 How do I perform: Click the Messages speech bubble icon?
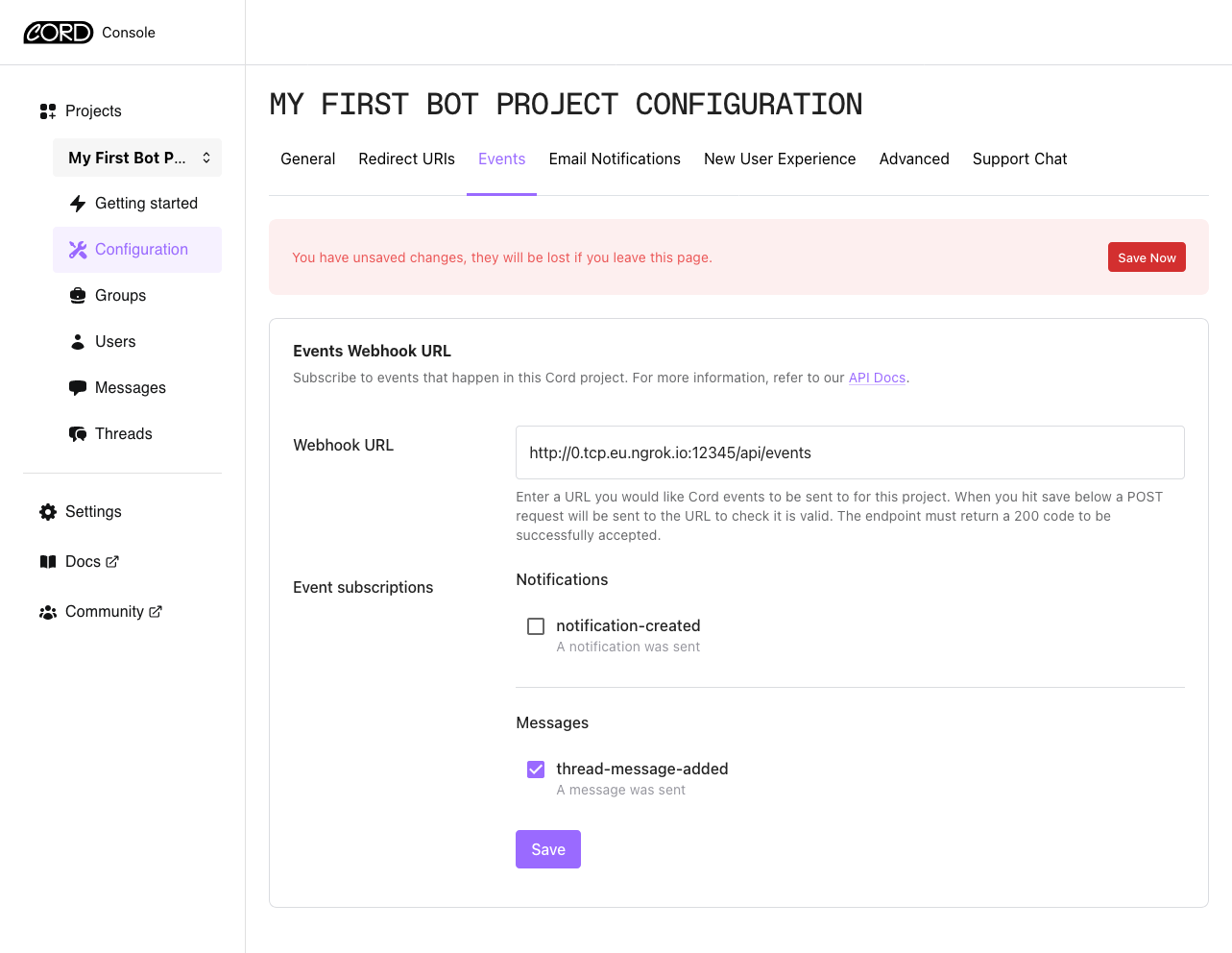click(78, 388)
